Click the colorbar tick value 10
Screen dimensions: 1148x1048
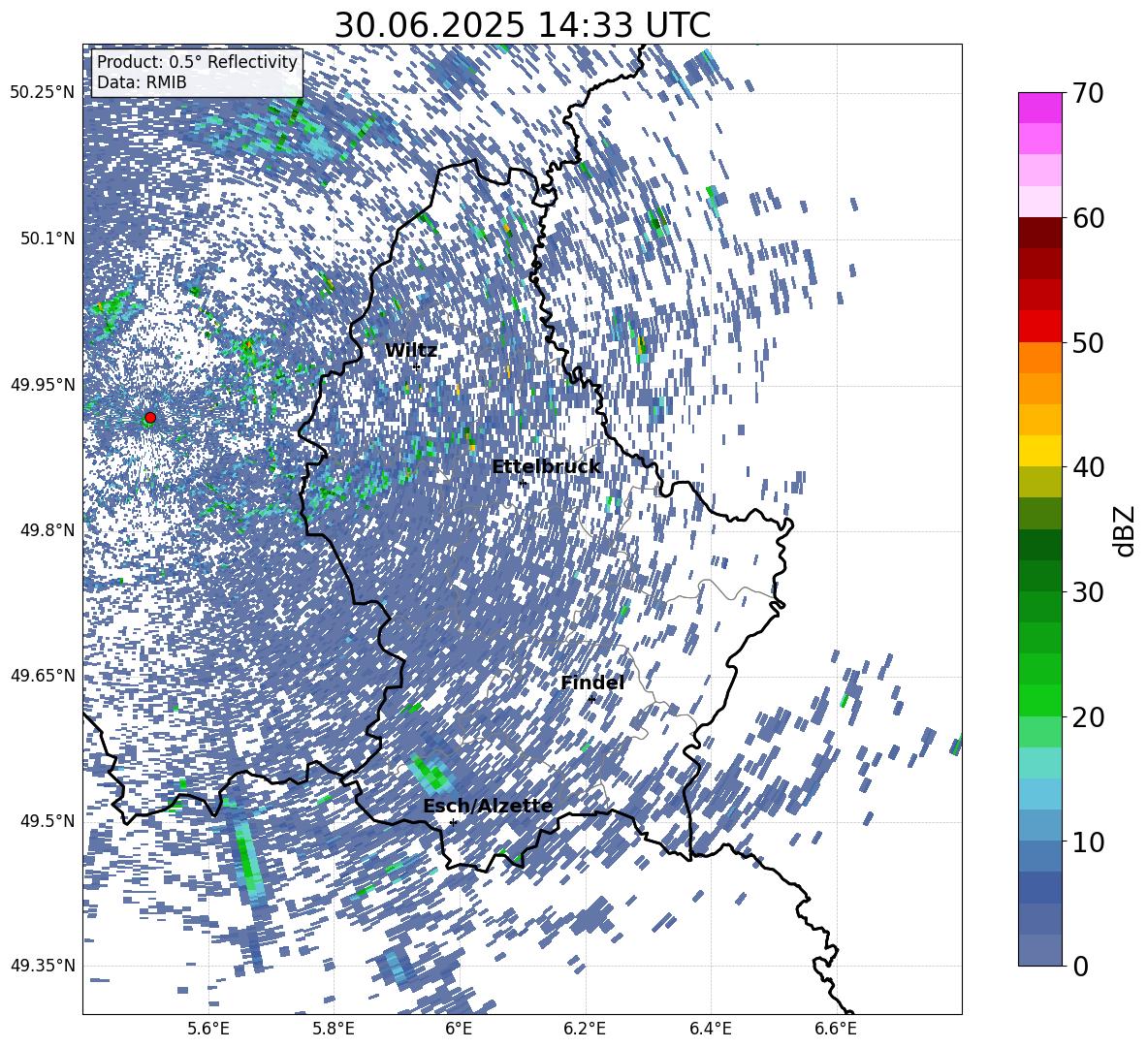(1088, 842)
